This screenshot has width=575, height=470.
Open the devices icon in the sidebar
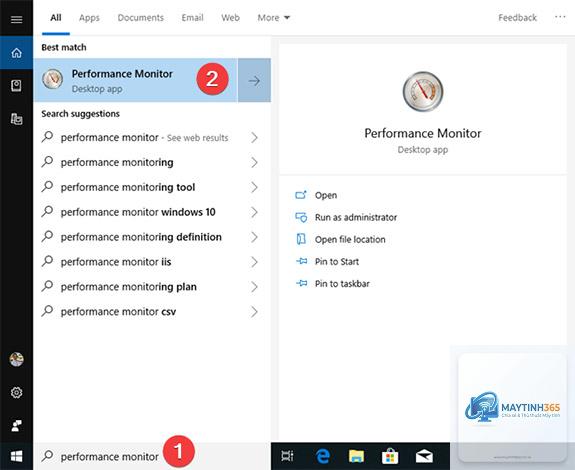(x=16, y=119)
